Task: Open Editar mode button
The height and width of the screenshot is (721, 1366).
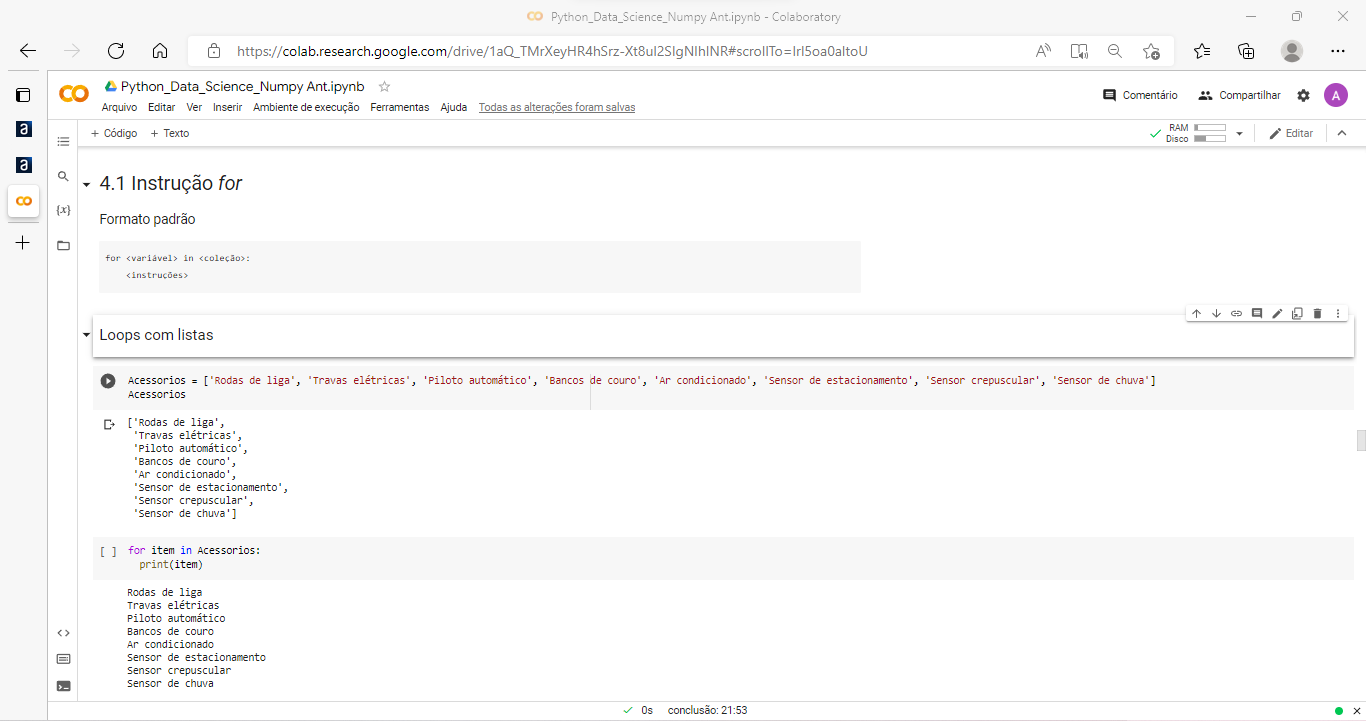Action: click(x=1291, y=133)
